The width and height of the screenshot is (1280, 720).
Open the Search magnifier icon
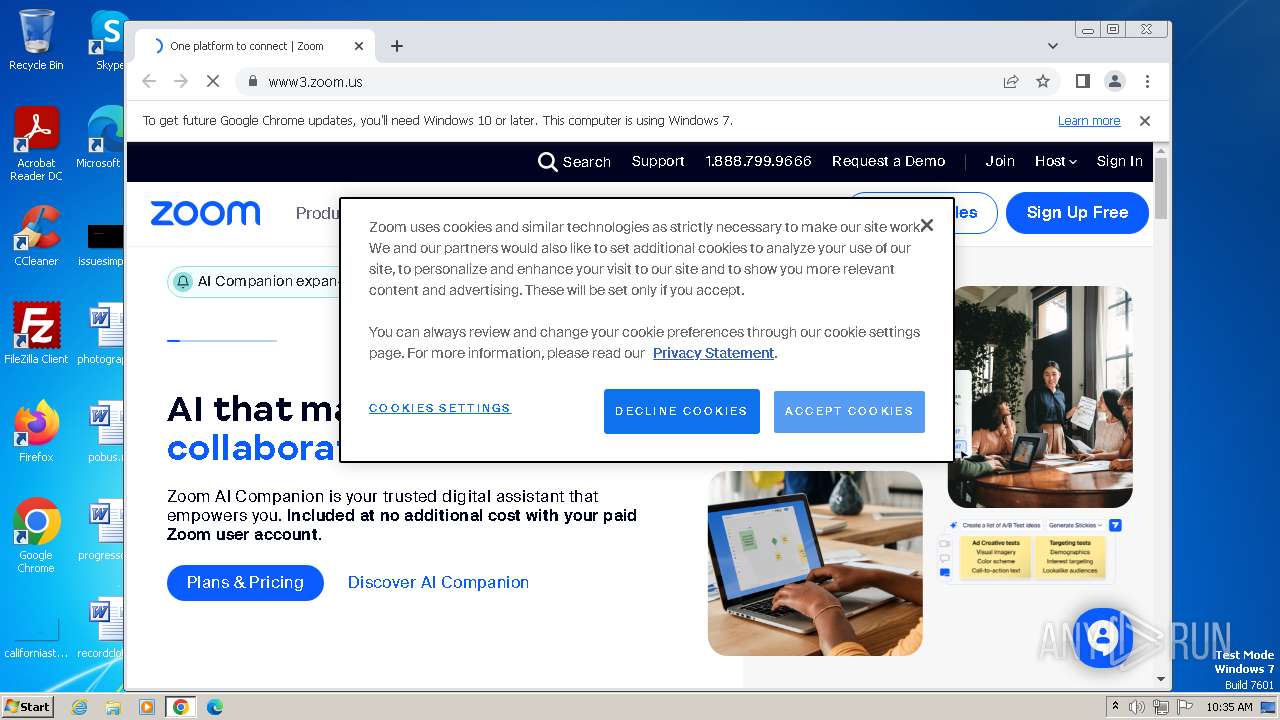(547, 162)
